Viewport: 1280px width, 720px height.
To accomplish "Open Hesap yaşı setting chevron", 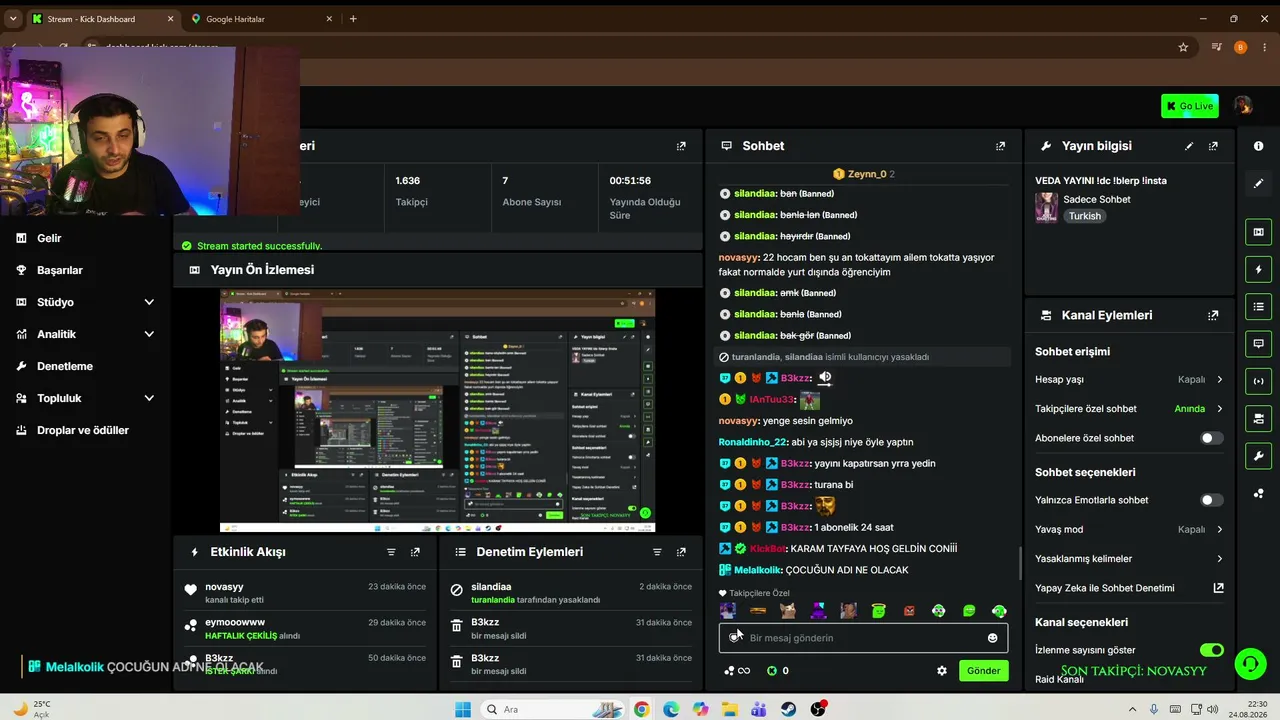I will coord(1219,380).
